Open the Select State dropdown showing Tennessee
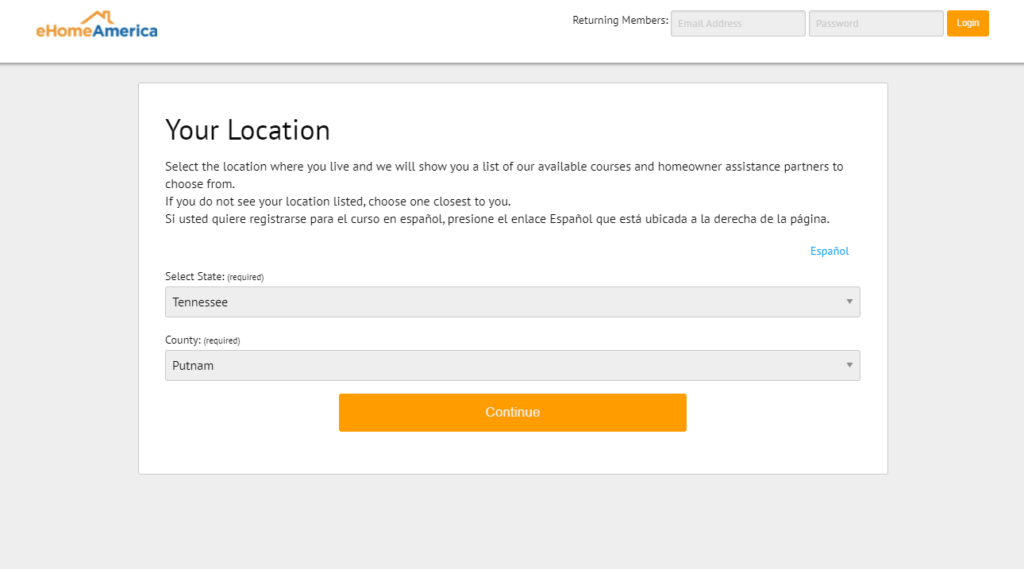 (x=512, y=302)
